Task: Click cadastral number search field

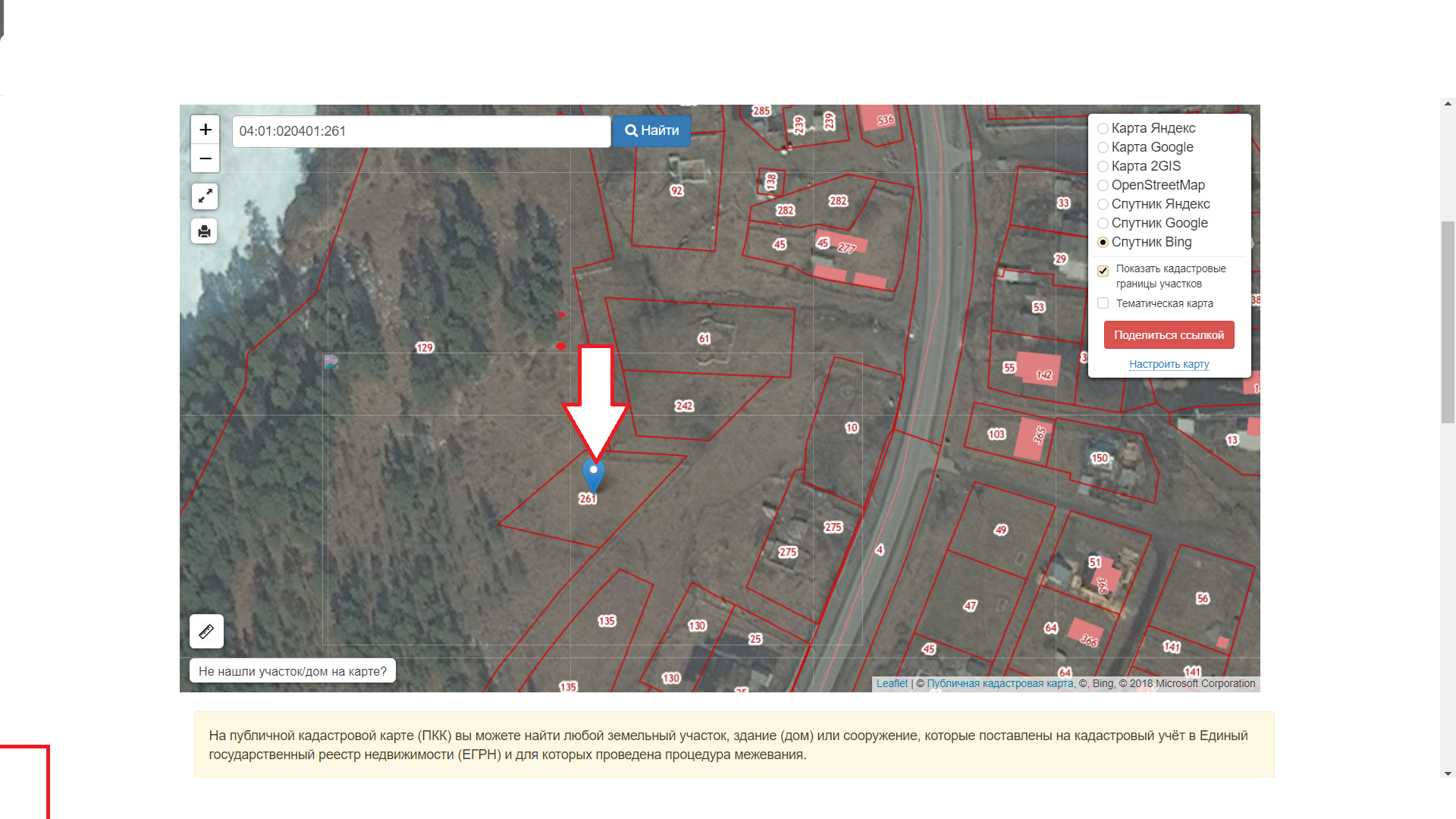Action: pyautogui.click(x=421, y=131)
